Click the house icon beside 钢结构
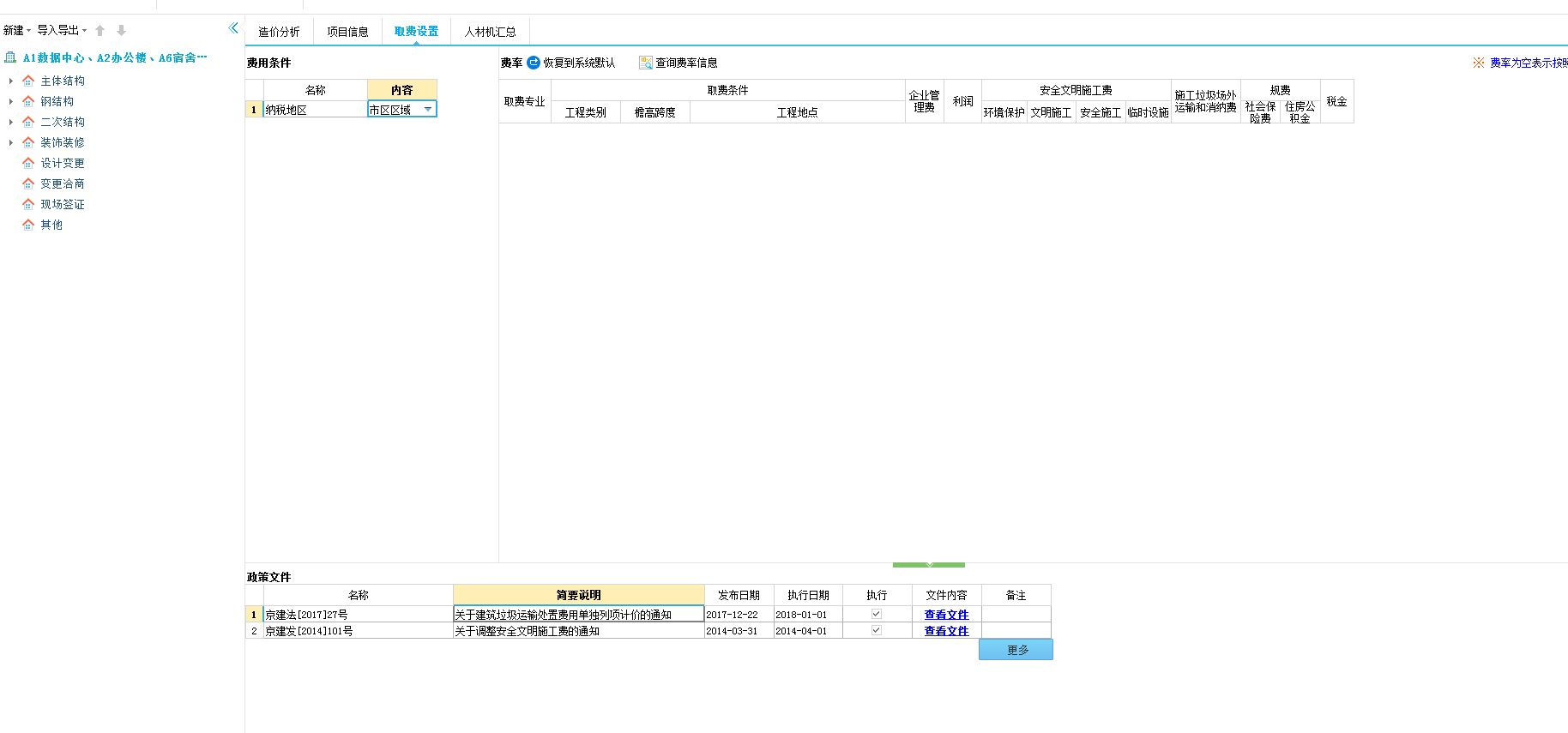This screenshot has height=733, width=1568. pyautogui.click(x=28, y=101)
